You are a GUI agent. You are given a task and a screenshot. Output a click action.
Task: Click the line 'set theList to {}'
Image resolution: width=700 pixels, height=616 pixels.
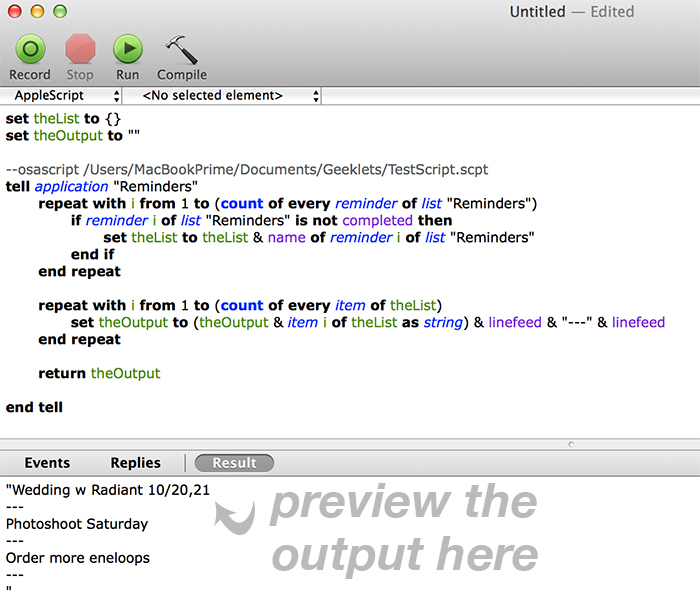(63, 119)
